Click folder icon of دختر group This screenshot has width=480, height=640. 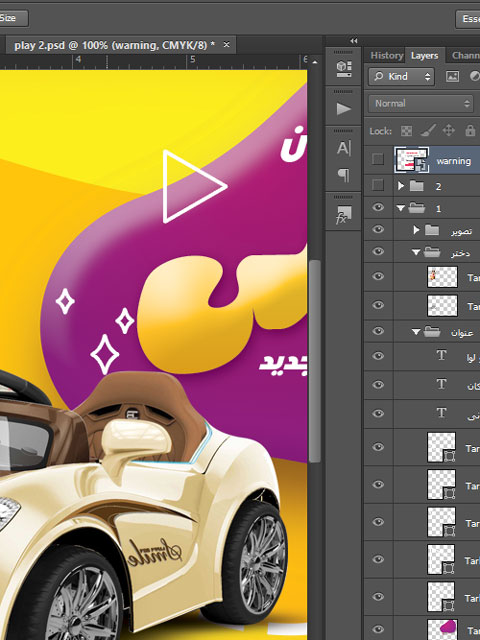[x=432, y=252]
